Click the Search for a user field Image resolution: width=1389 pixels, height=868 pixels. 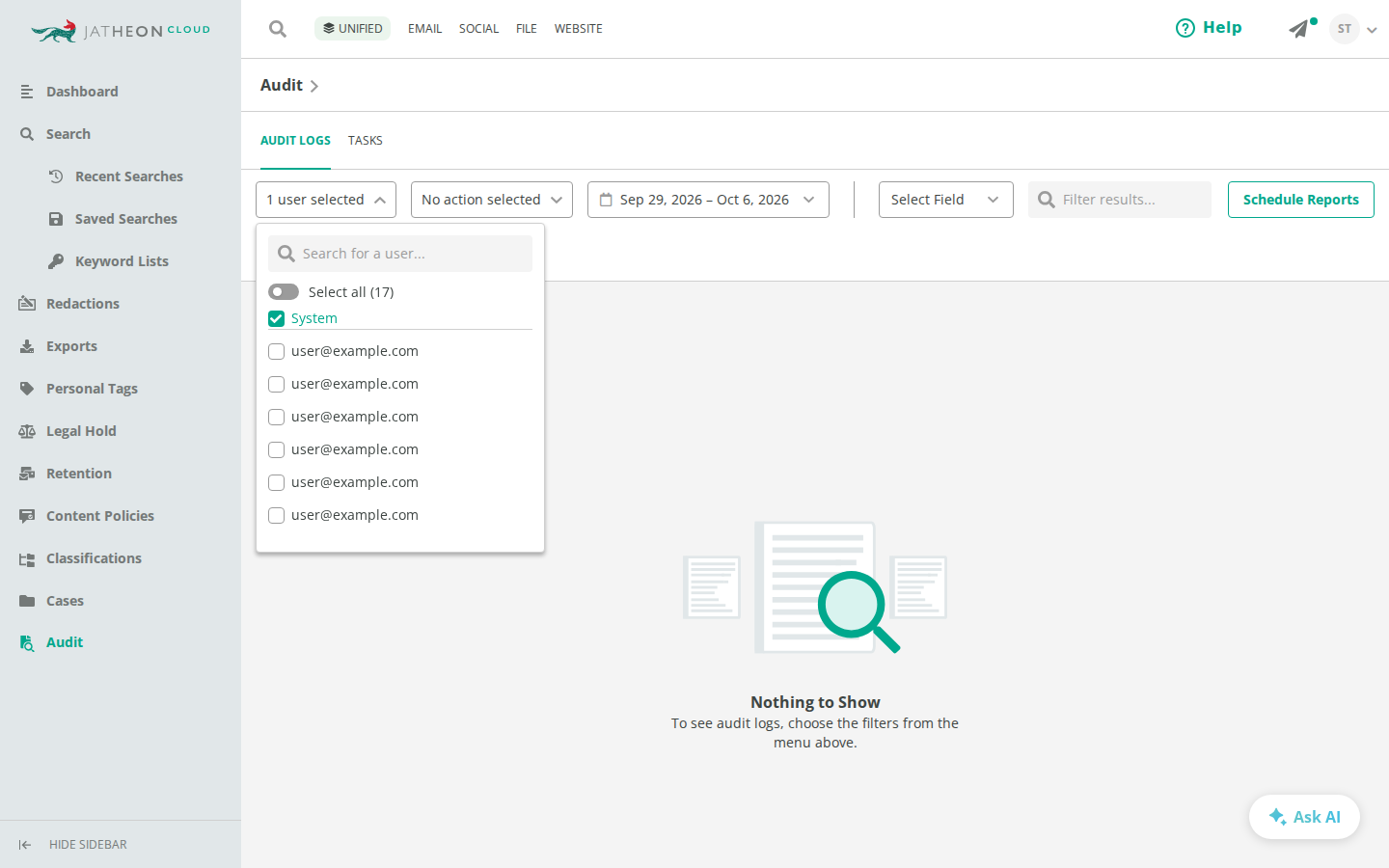tap(400, 254)
